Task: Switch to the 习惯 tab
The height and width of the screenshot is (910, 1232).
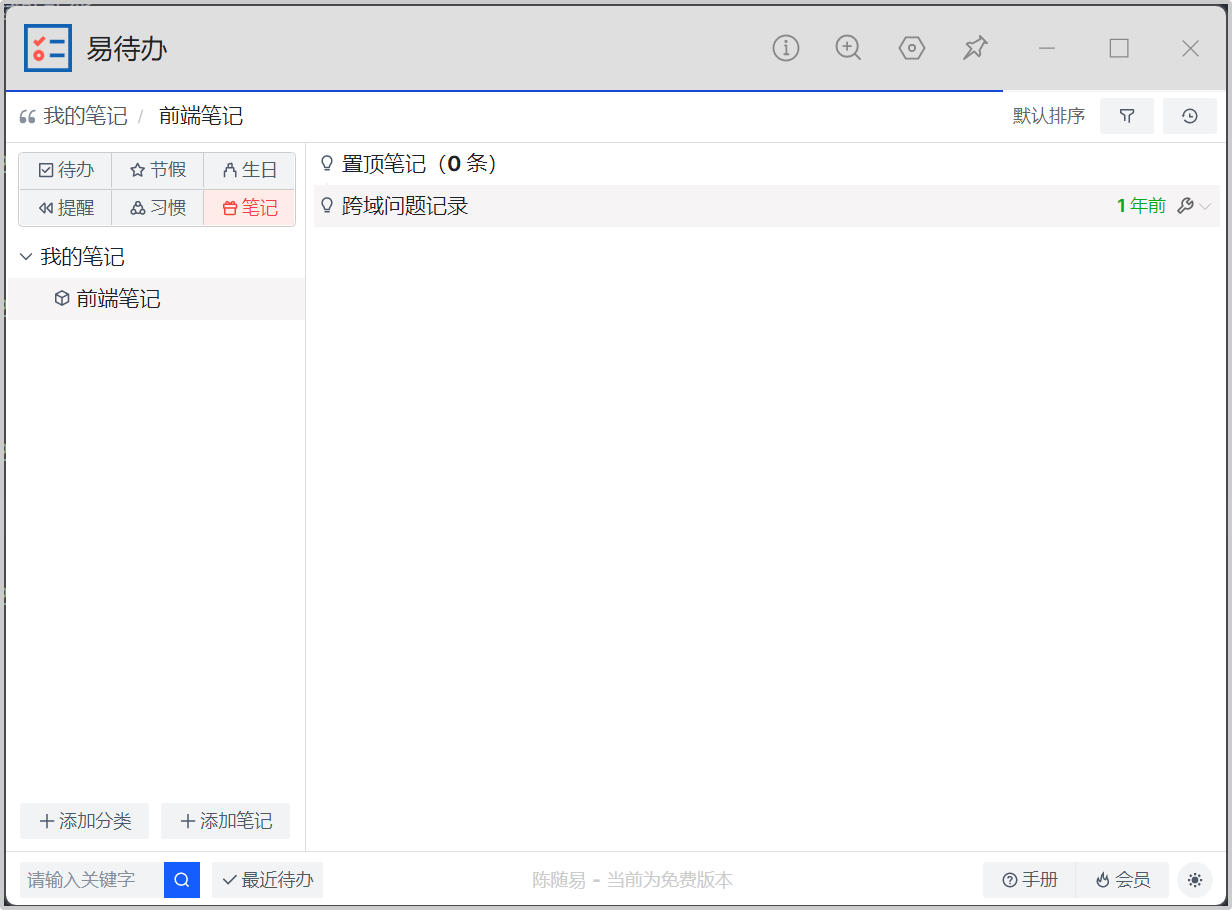Action: point(158,208)
